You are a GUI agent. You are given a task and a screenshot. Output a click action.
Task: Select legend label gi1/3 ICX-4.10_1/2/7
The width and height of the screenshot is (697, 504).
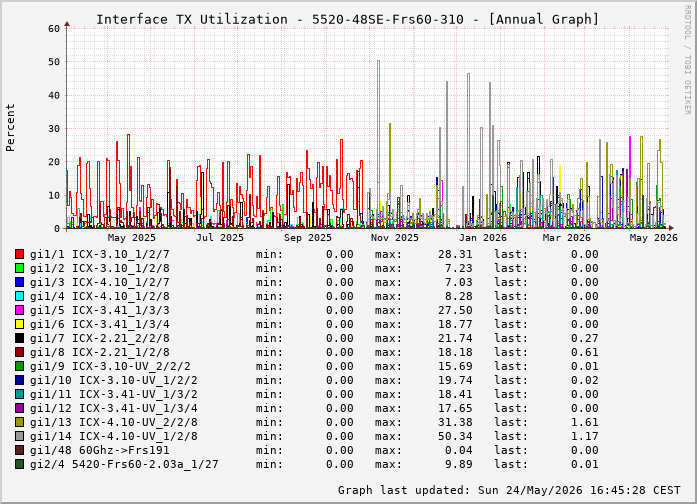[x=100, y=282]
